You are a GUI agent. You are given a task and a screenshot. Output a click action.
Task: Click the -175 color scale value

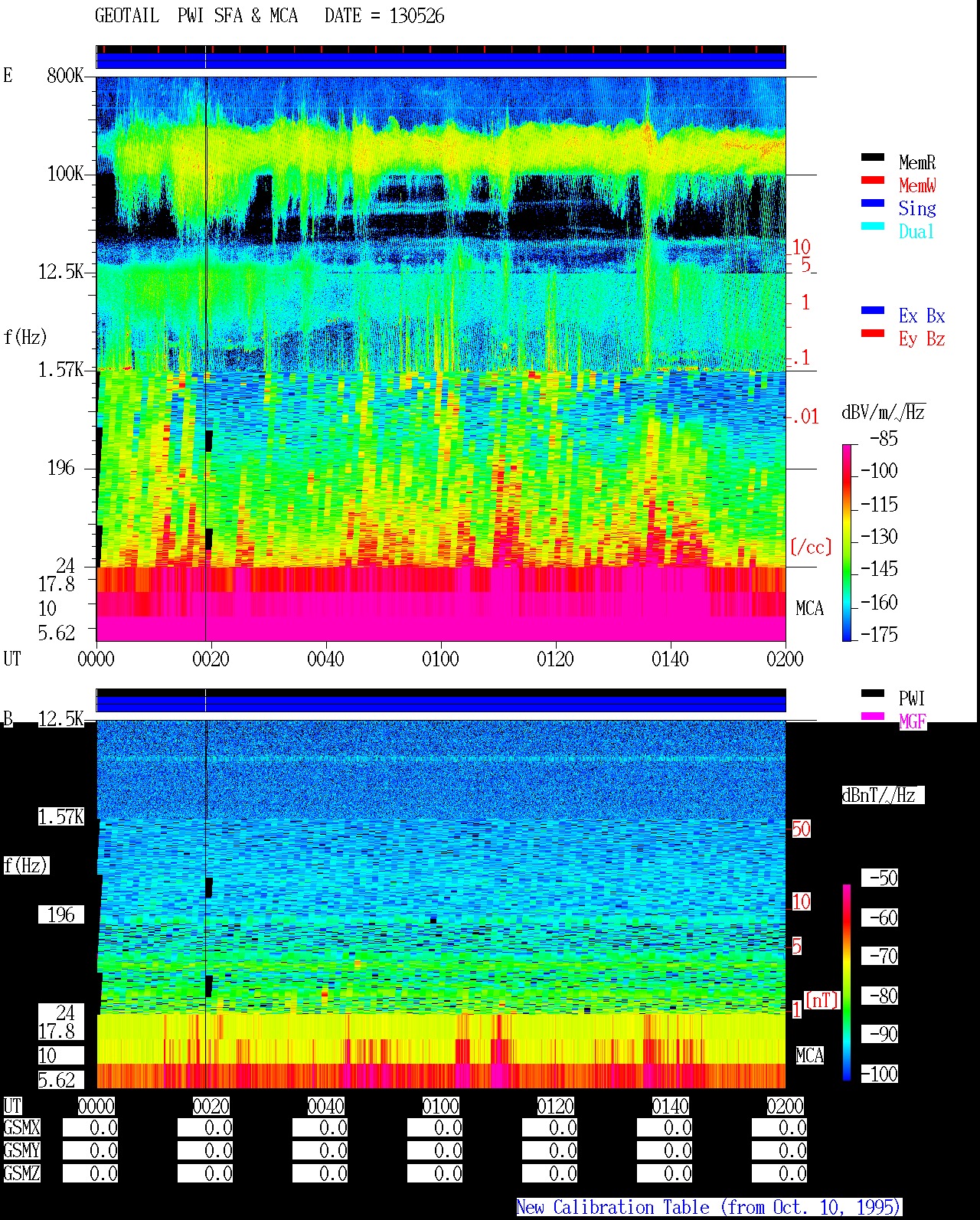(x=880, y=635)
